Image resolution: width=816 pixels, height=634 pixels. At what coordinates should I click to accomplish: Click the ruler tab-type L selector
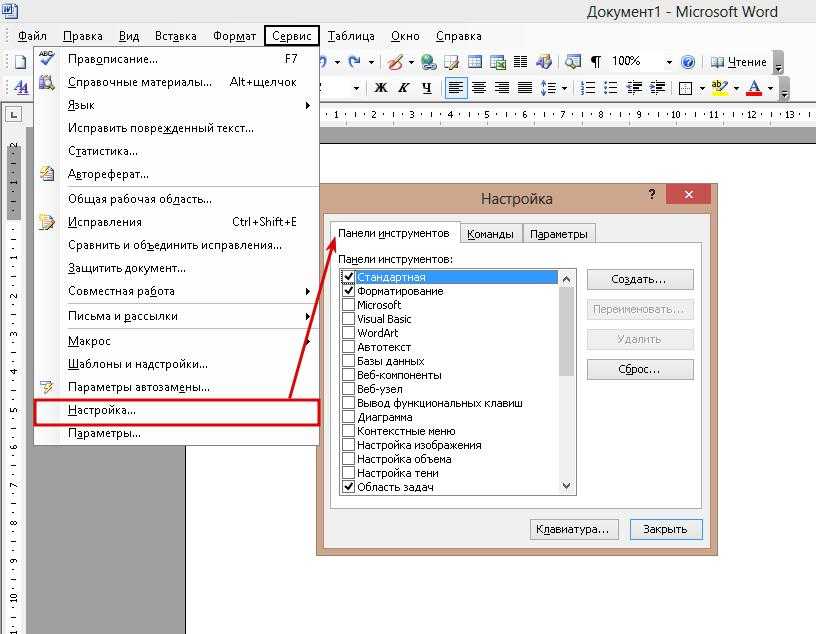pos(13,114)
